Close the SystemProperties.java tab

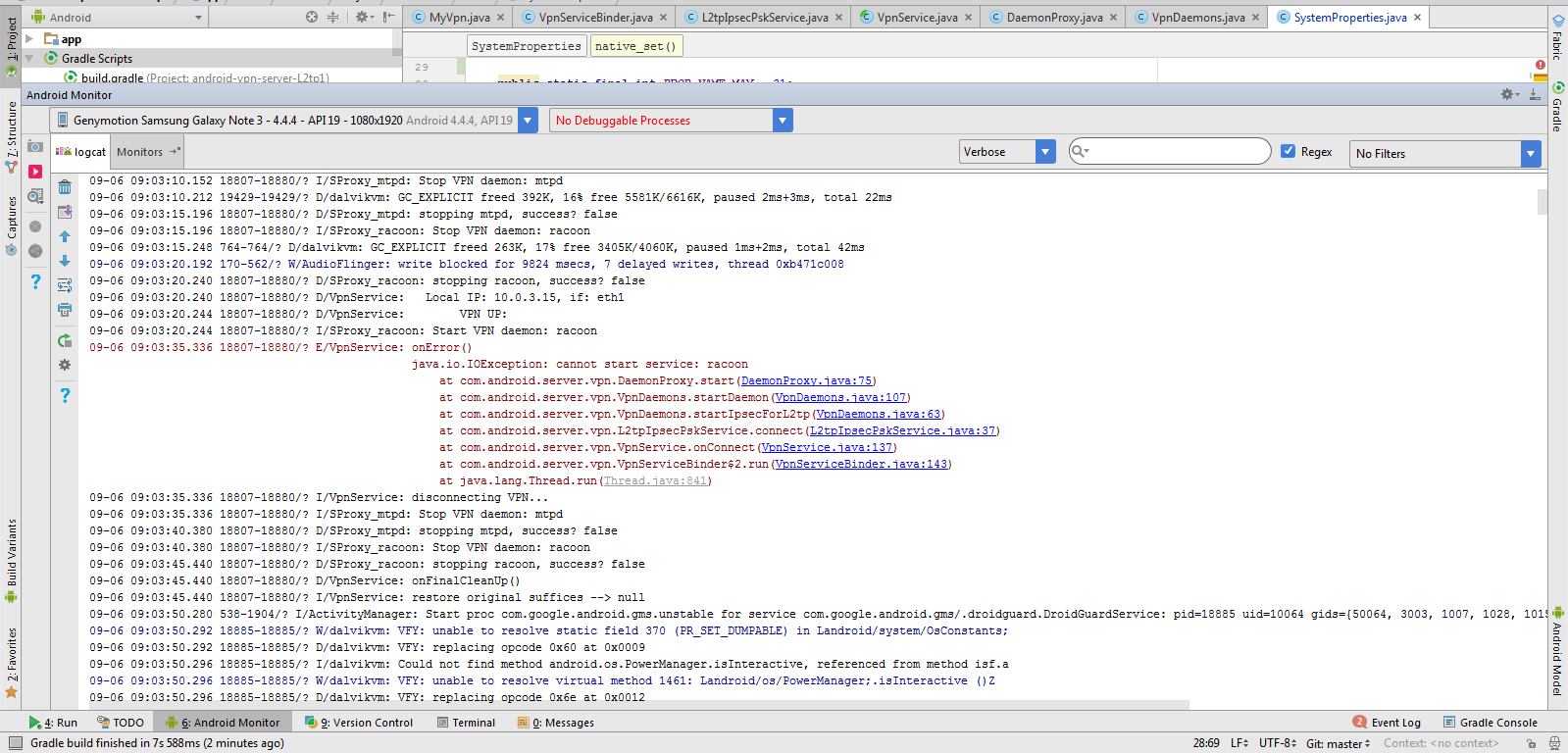pyautogui.click(x=1417, y=17)
